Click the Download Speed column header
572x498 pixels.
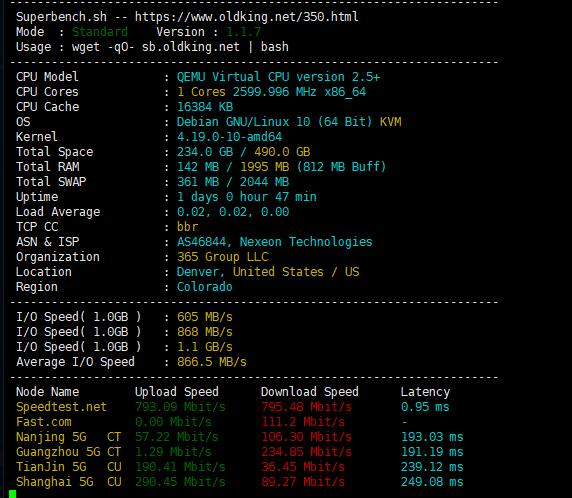[x=310, y=391]
